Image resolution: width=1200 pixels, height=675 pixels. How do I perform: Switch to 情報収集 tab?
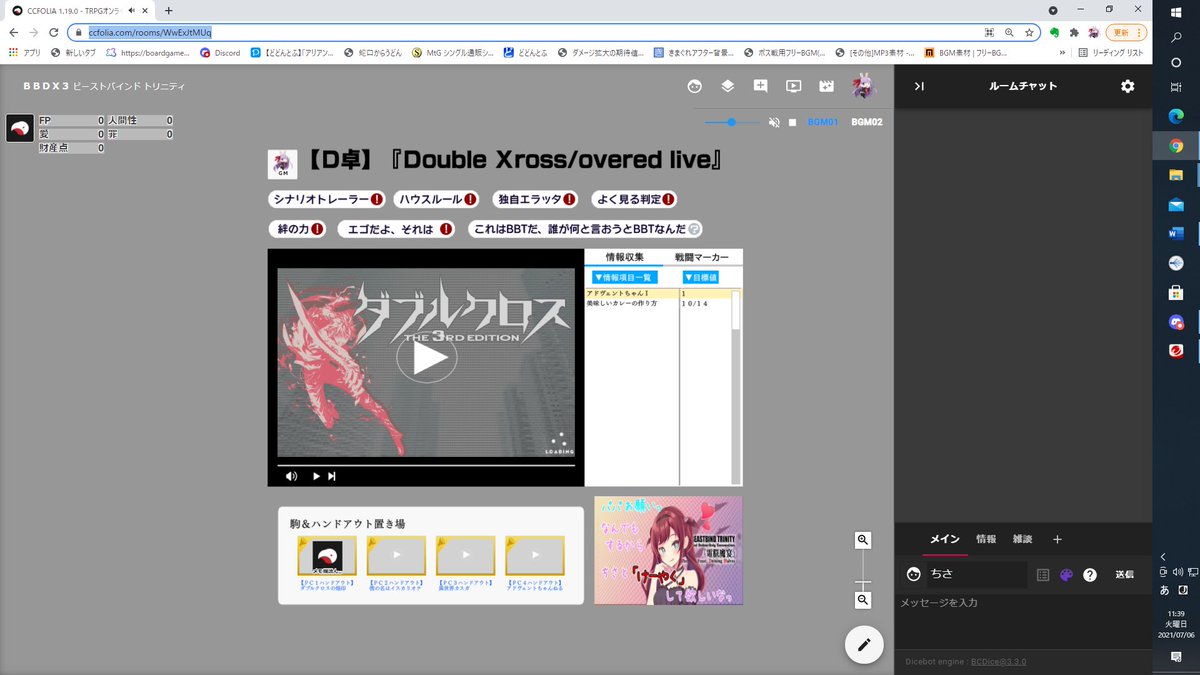625,258
